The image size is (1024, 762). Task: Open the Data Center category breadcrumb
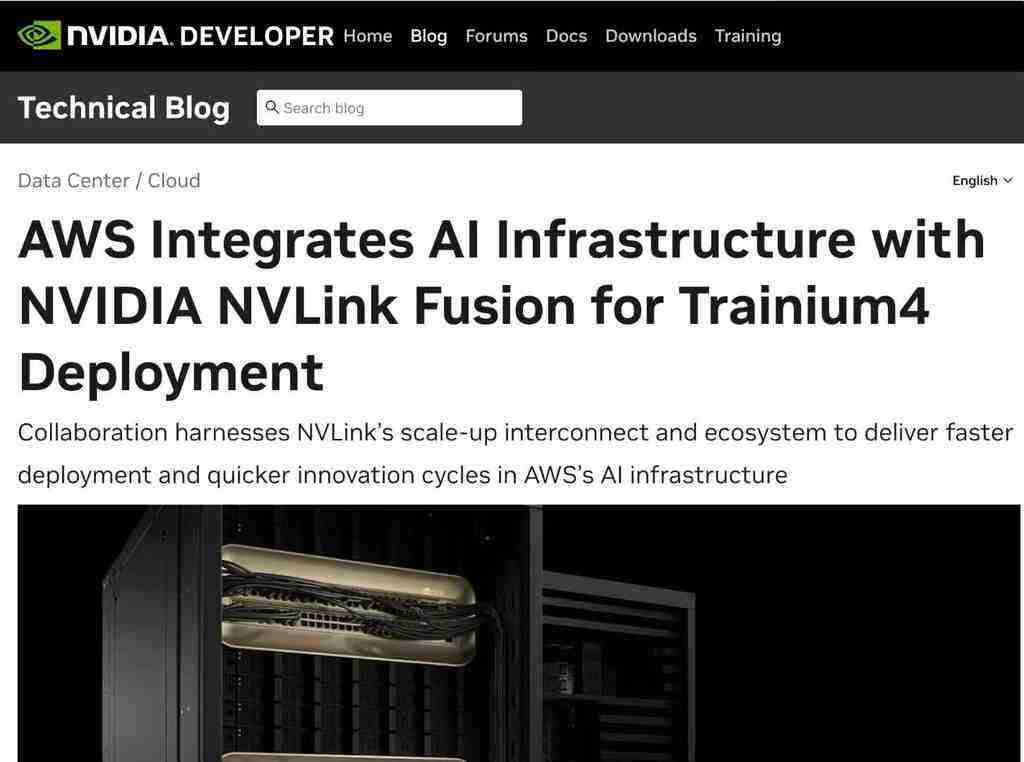point(74,181)
